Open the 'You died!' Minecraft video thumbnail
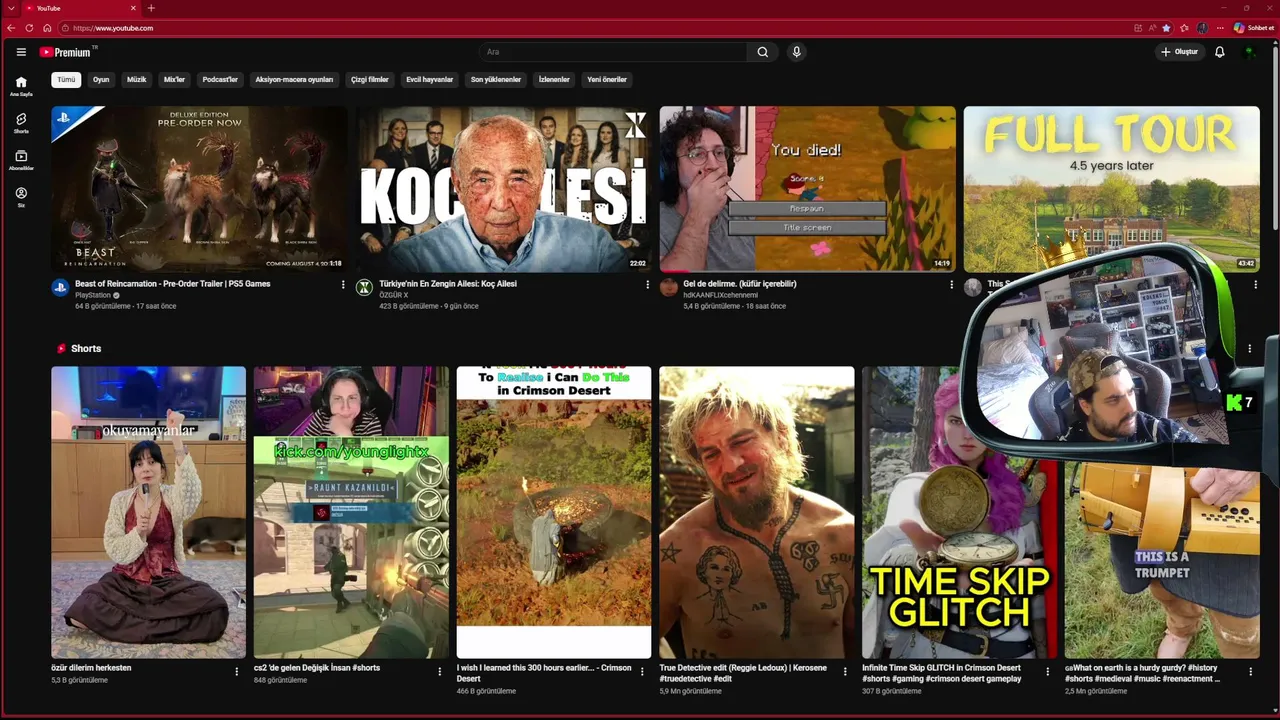The width and height of the screenshot is (1280, 720). (x=808, y=189)
